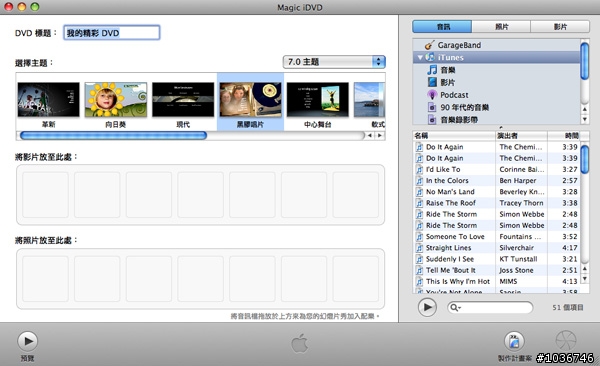Screen dimensions: 600x366
Task: Click artist cell KT Tunstall
Action: (518, 259)
